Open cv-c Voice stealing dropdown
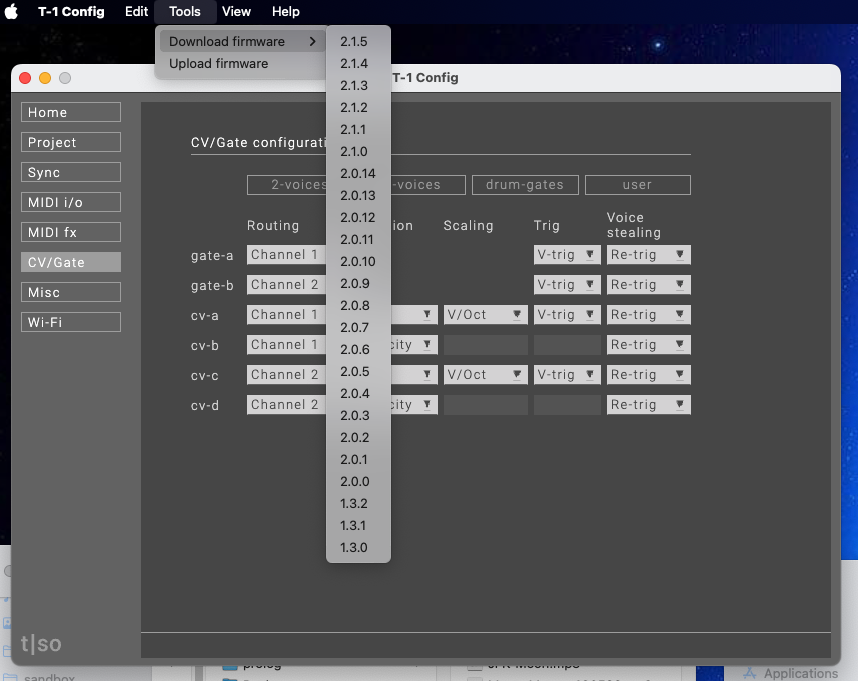Viewport: 858px width, 681px height. click(x=648, y=375)
